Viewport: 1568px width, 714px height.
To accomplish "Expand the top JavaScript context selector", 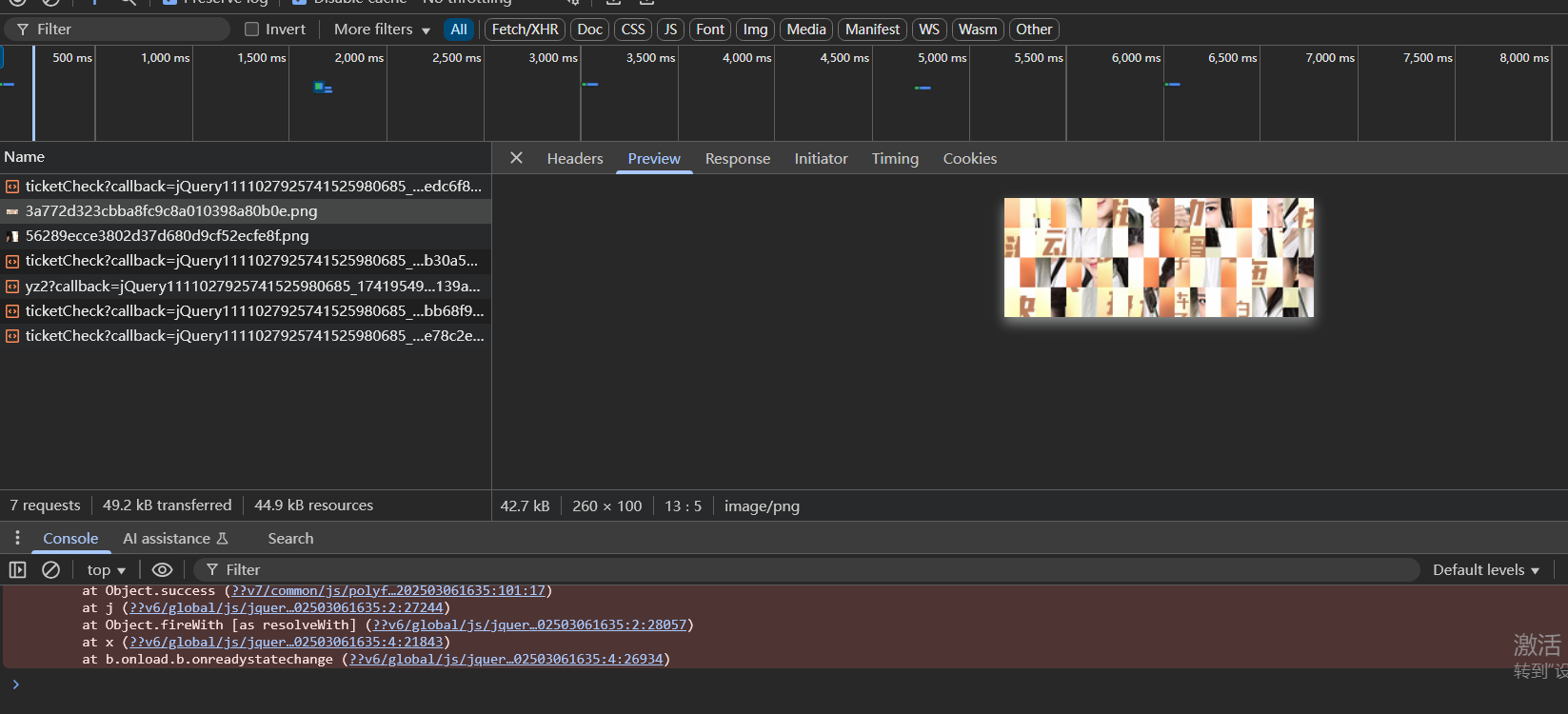I will coord(106,569).
